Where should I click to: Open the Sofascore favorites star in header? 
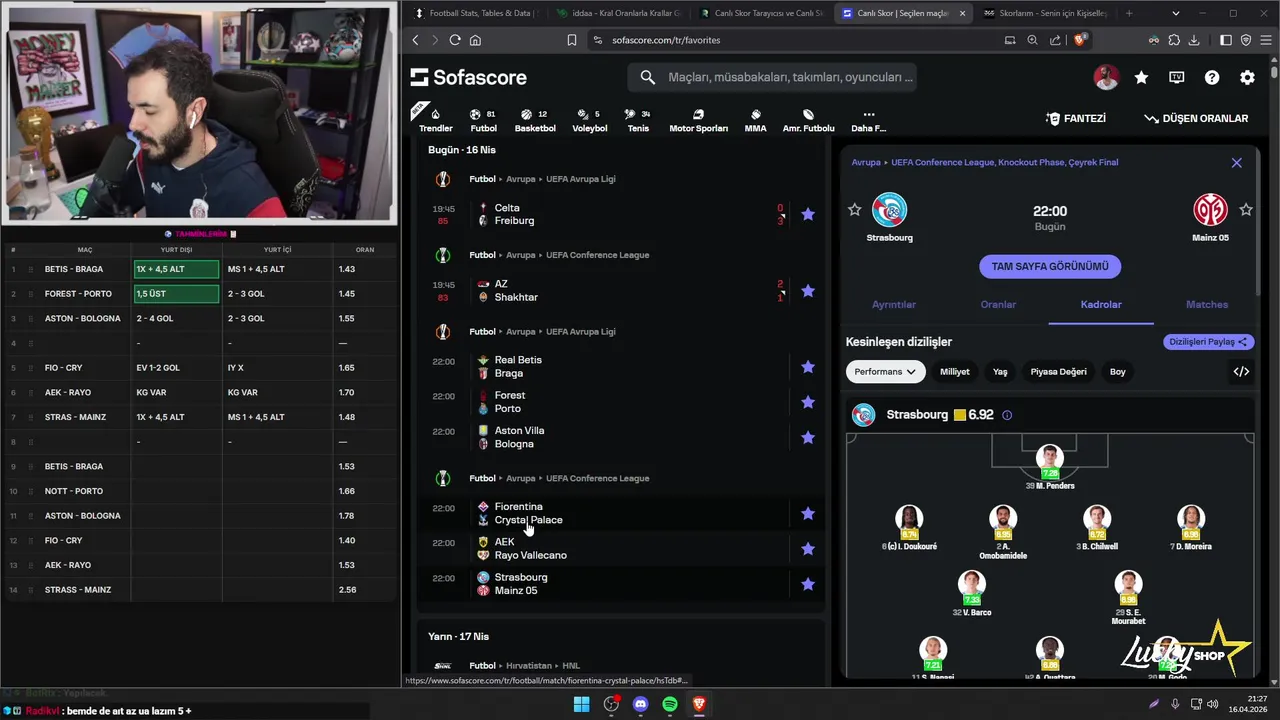(x=1141, y=77)
